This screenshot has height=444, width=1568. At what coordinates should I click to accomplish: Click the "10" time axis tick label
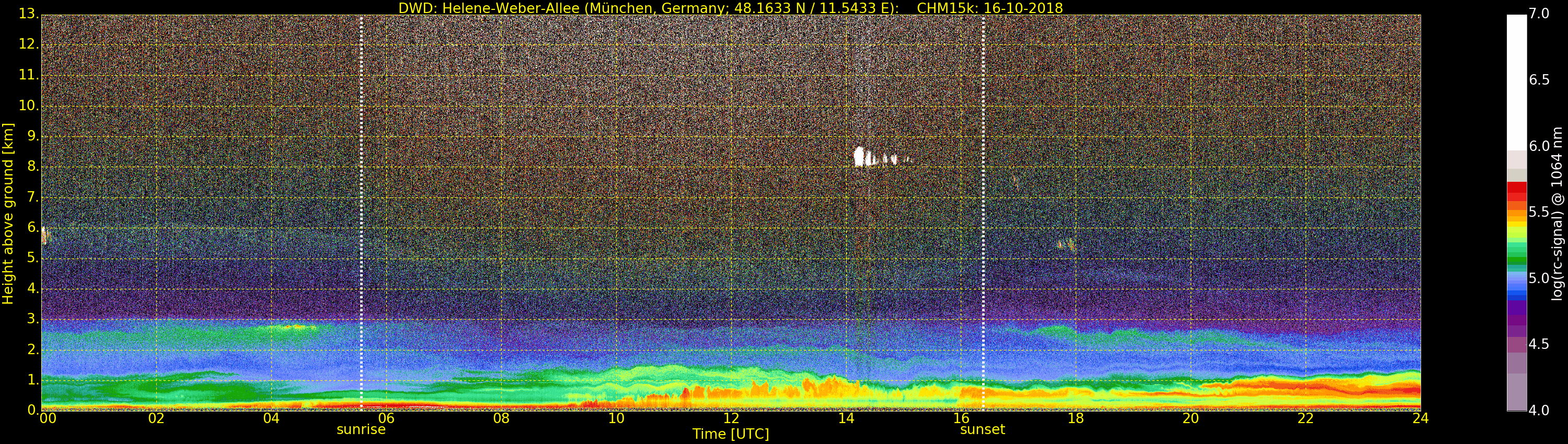[x=616, y=418]
